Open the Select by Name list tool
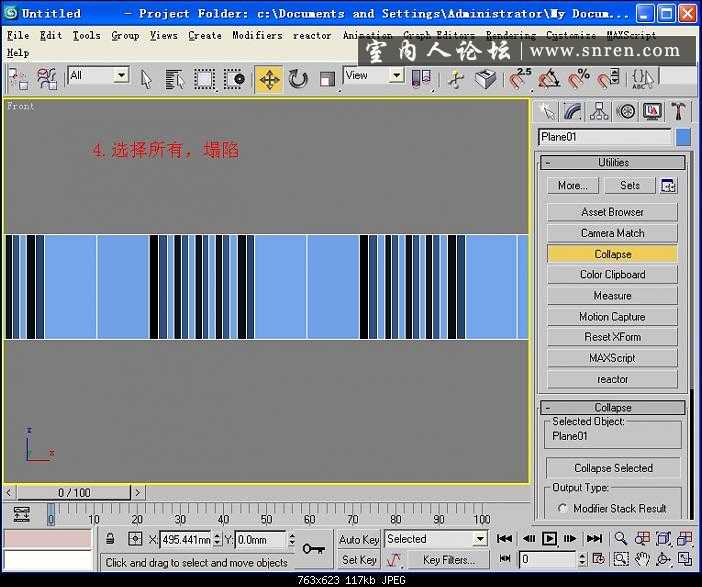The height and width of the screenshot is (587, 702). [175, 80]
